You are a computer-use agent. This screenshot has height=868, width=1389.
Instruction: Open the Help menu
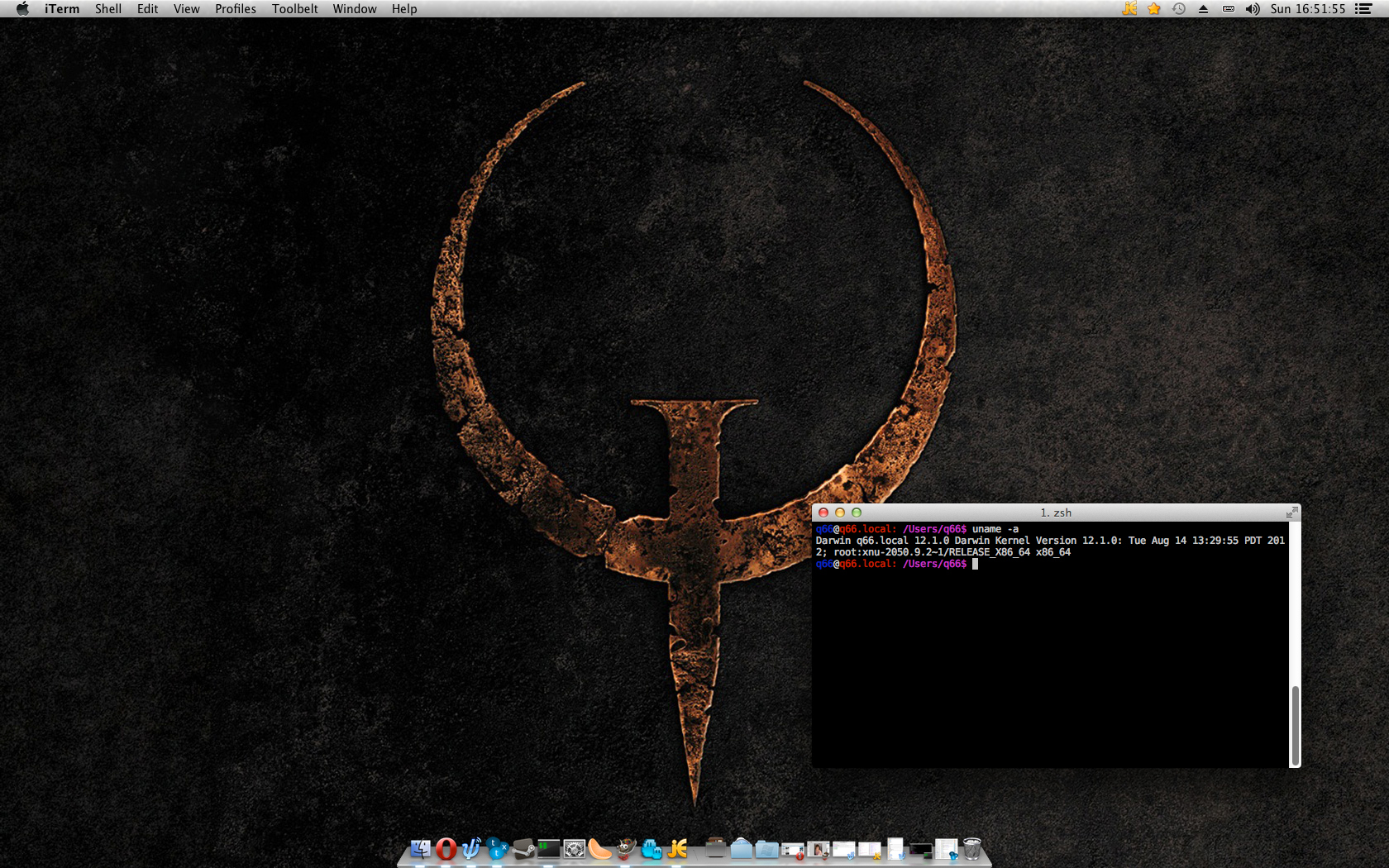coord(404,8)
